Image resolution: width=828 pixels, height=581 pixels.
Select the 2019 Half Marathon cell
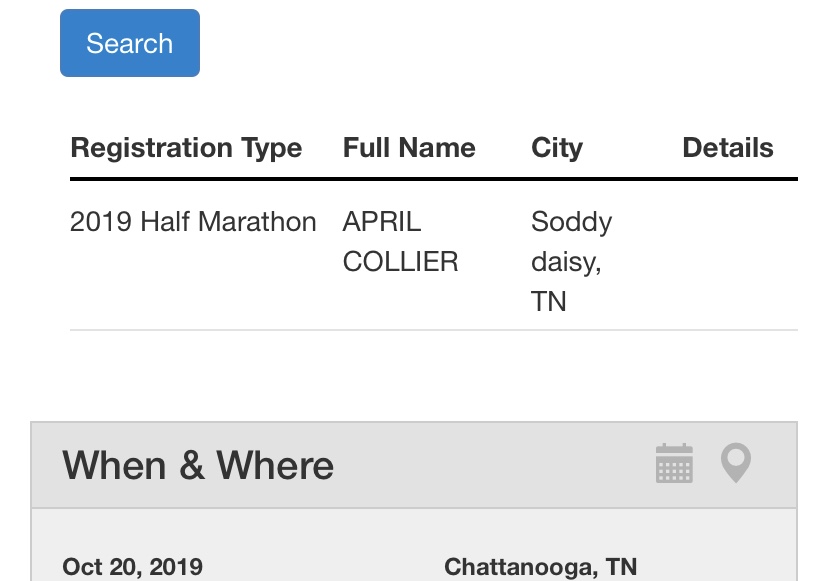[193, 222]
